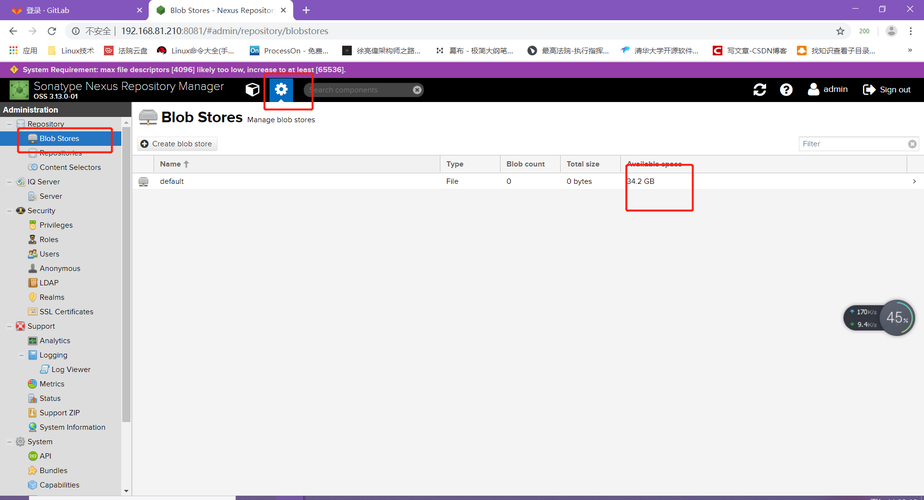The image size is (924, 500).
Task: Open Metrics under Support
Action: (51, 384)
